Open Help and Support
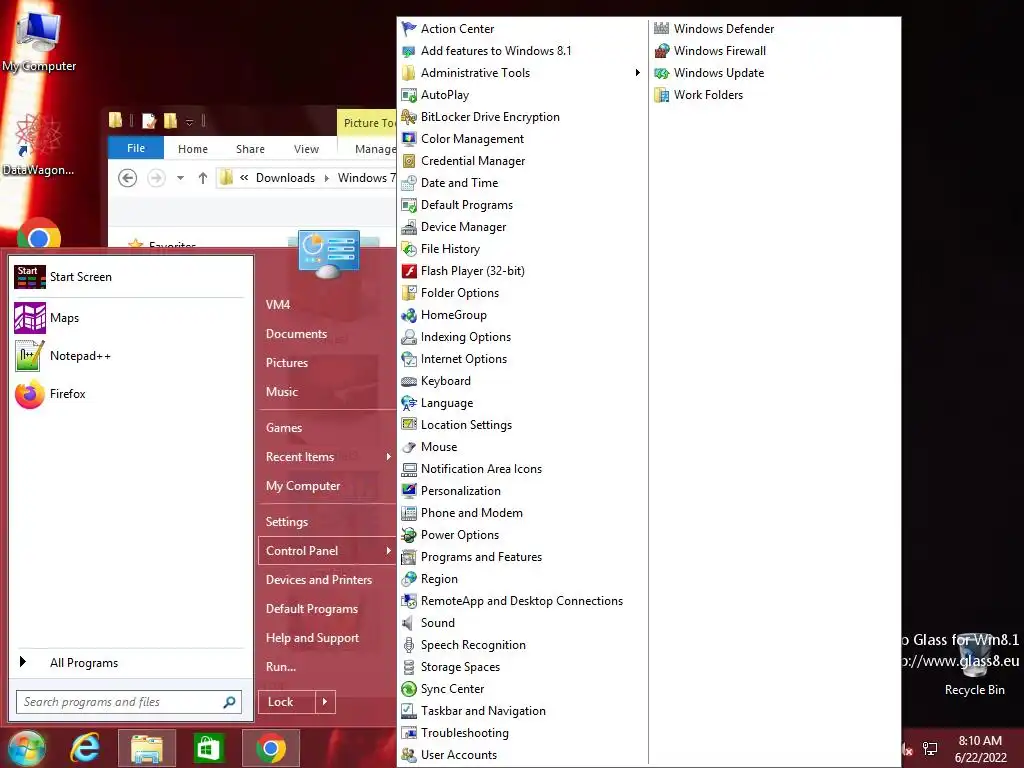1024x768 pixels. point(312,638)
